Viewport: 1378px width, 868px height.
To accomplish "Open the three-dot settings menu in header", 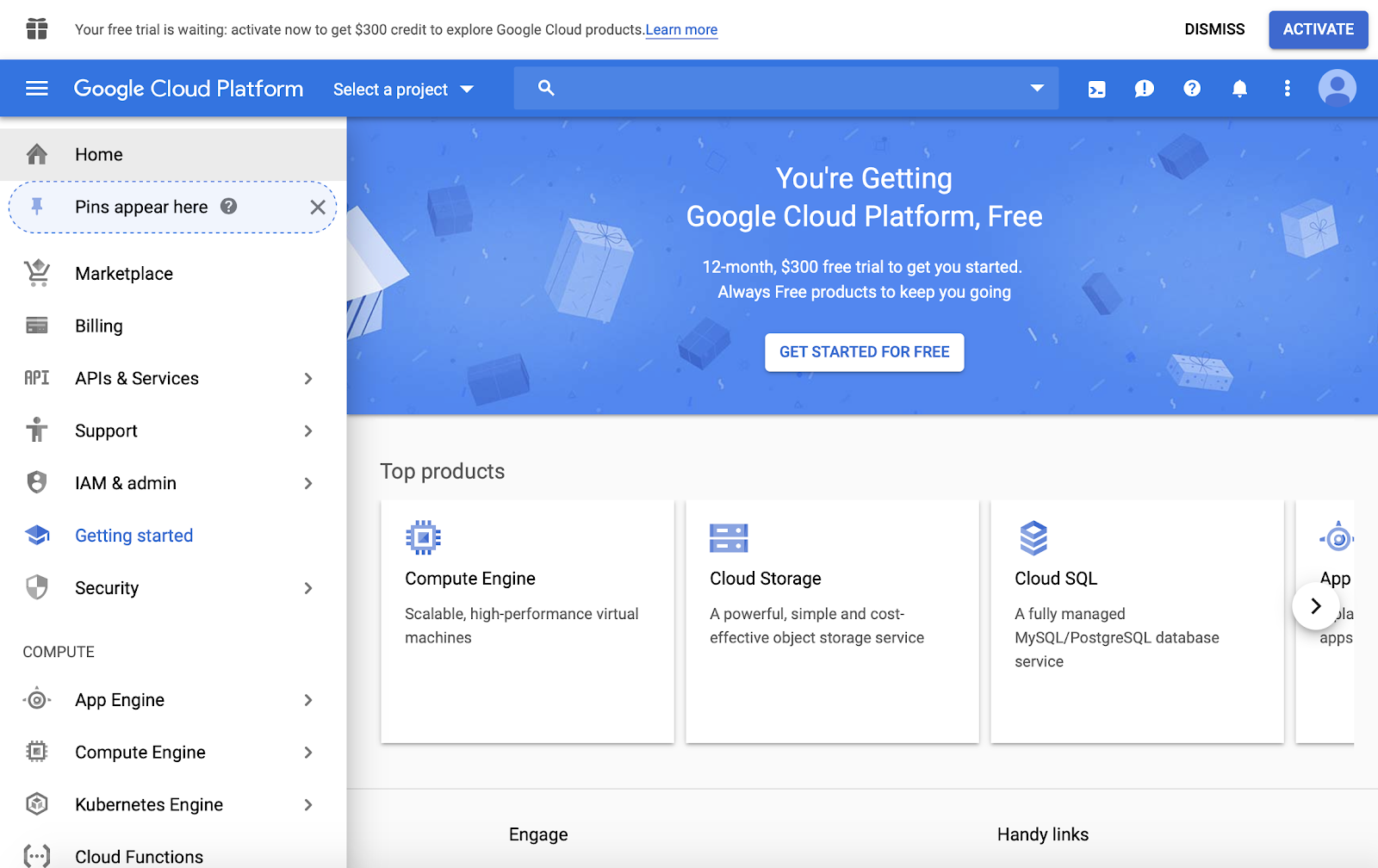I will click(1287, 88).
